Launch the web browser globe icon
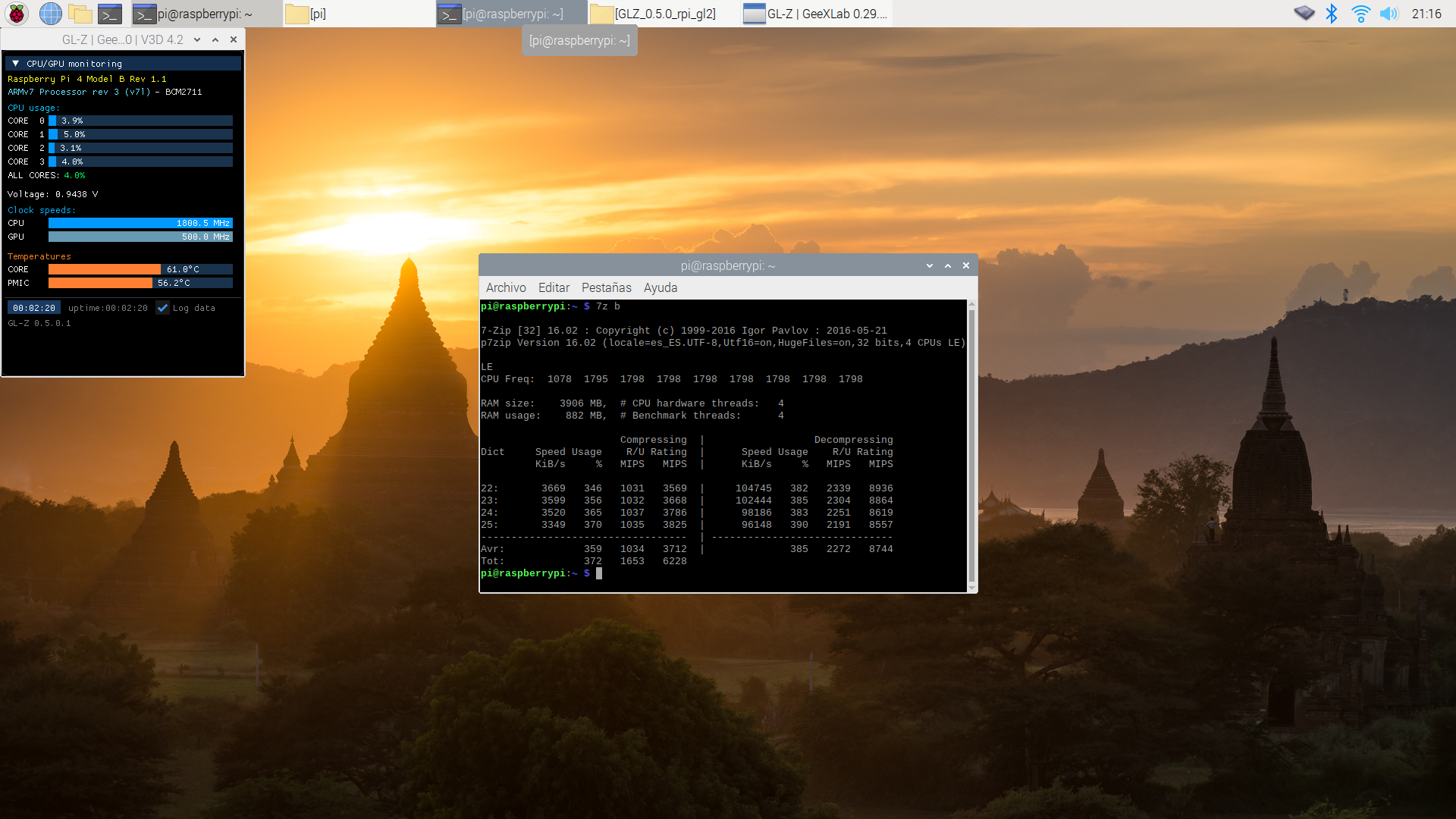The width and height of the screenshot is (1456, 819). tap(50, 14)
